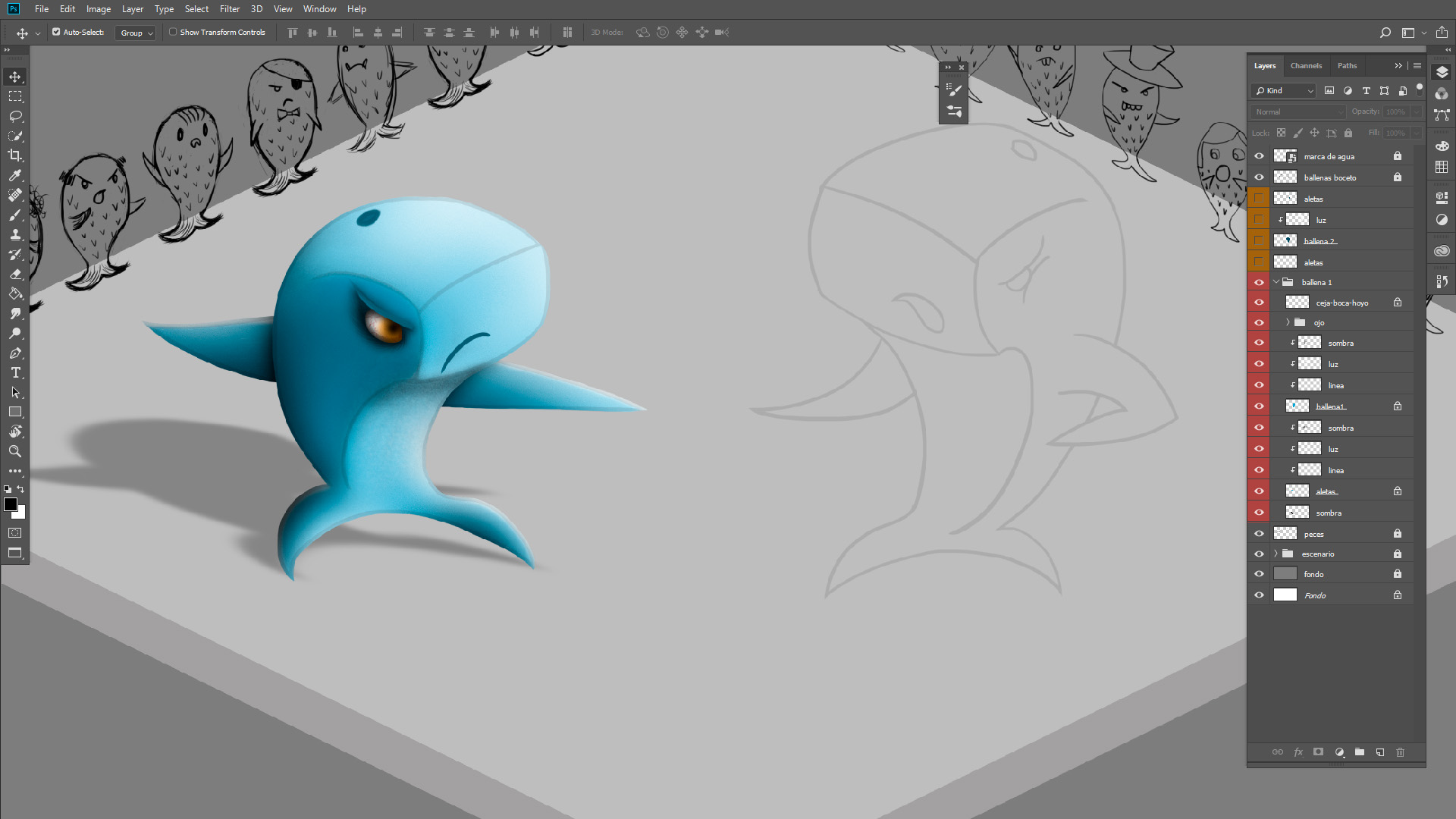
Task: Click the delete layer trash icon
Action: [1401, 752]
